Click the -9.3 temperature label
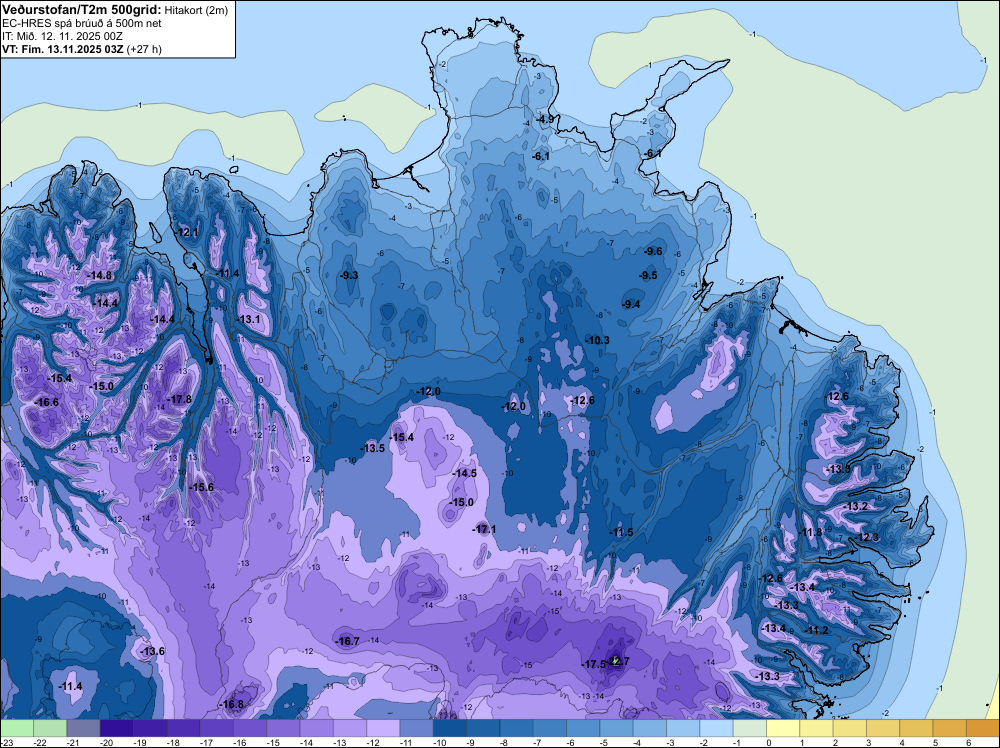Screen dimensions: 1000x748 pos(348,275)
